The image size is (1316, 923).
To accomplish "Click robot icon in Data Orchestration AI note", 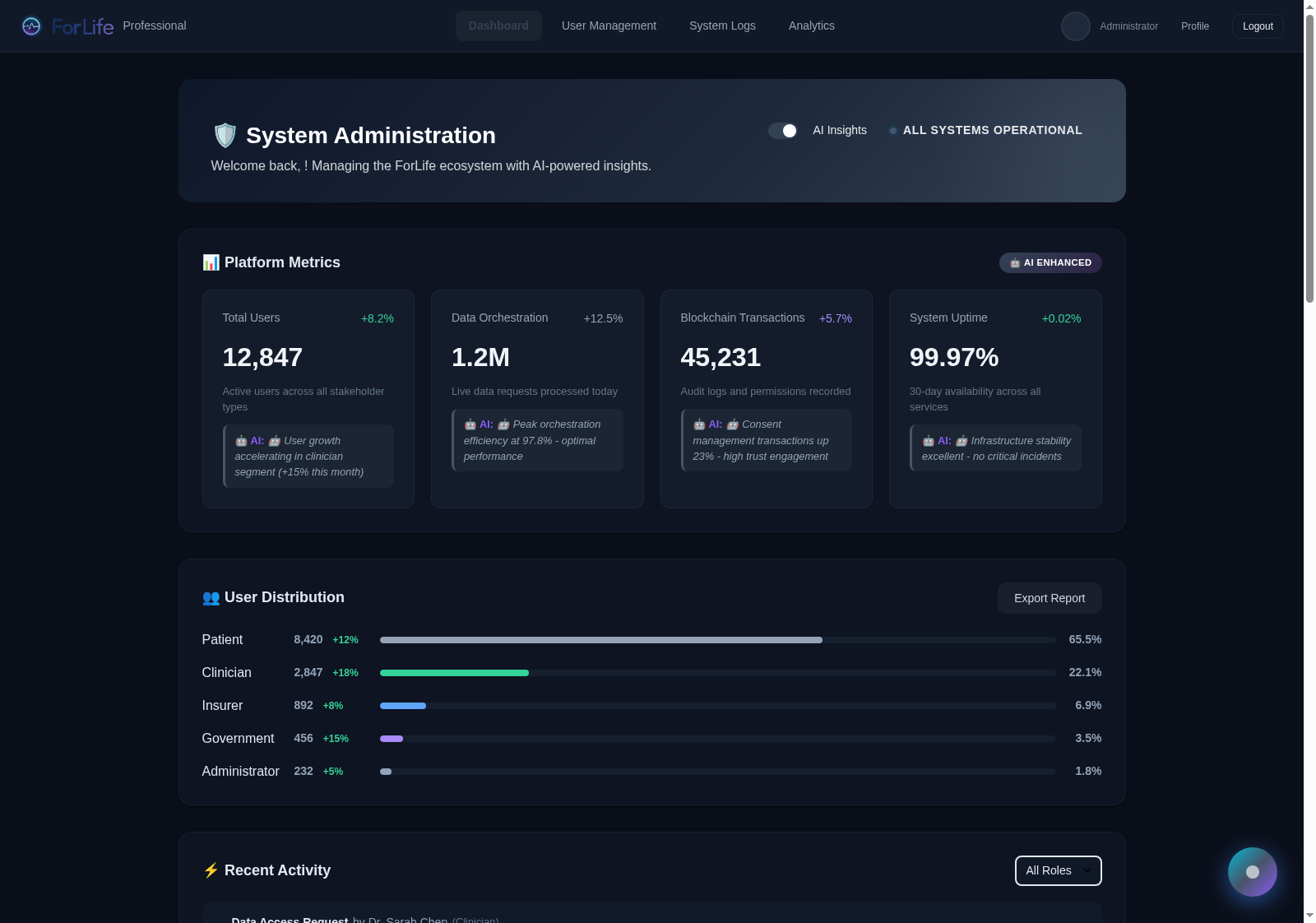I will [470, 424].
